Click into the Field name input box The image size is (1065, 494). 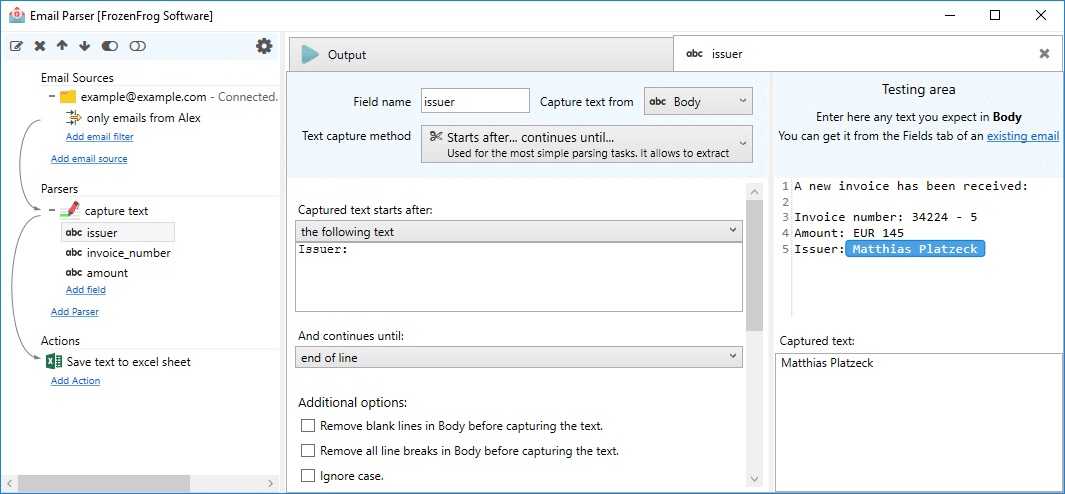[x=475, y=102]
